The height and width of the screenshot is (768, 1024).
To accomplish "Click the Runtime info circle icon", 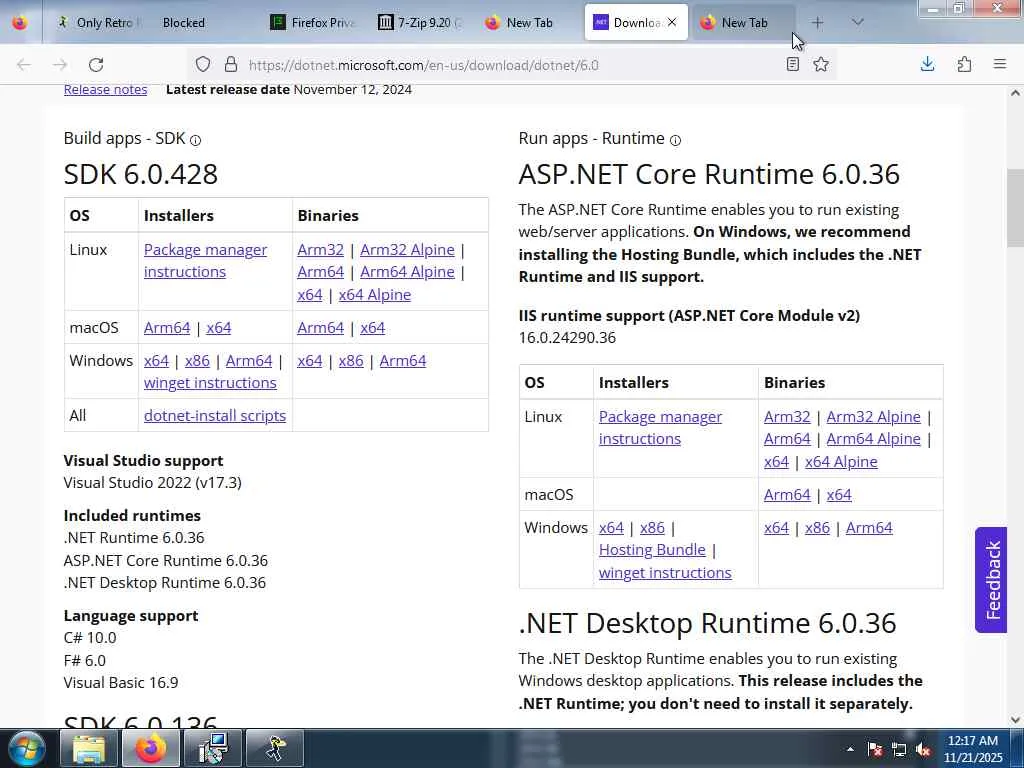I will click(x=675, y=140).
